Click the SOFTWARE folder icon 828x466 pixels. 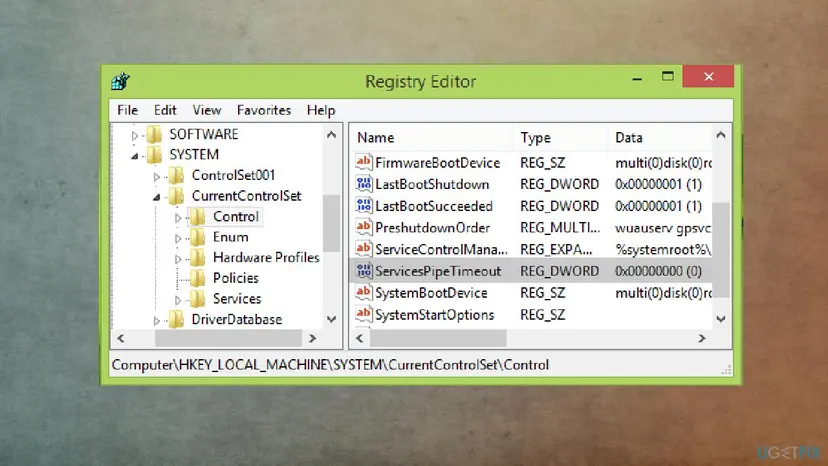click(x=154, y=134)
